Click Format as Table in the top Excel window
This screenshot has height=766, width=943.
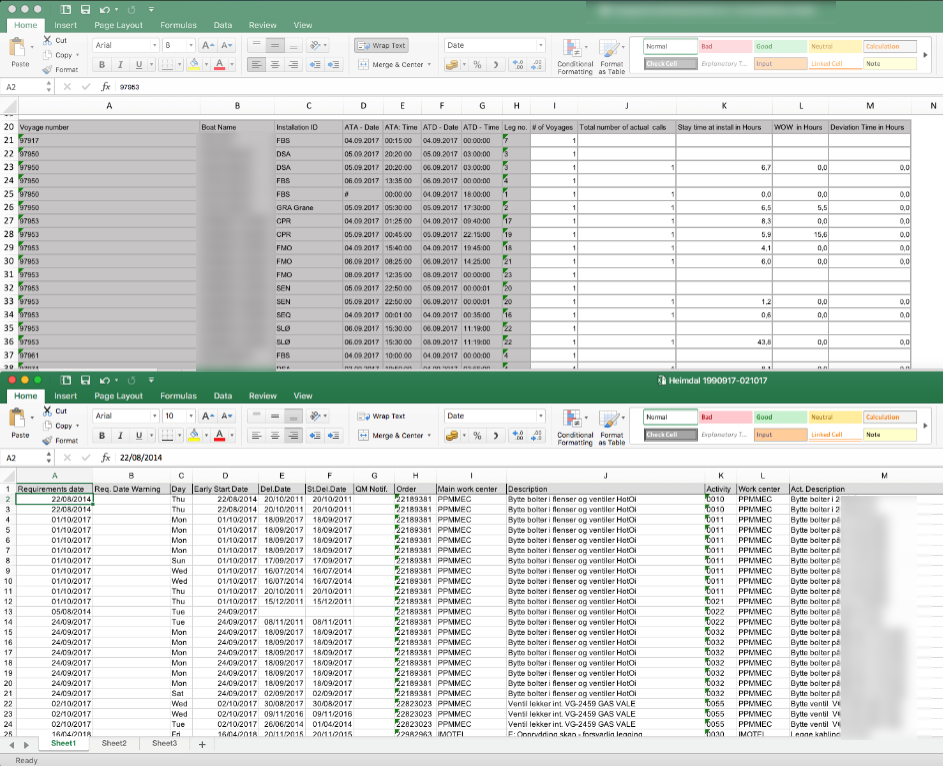(612, 57)
